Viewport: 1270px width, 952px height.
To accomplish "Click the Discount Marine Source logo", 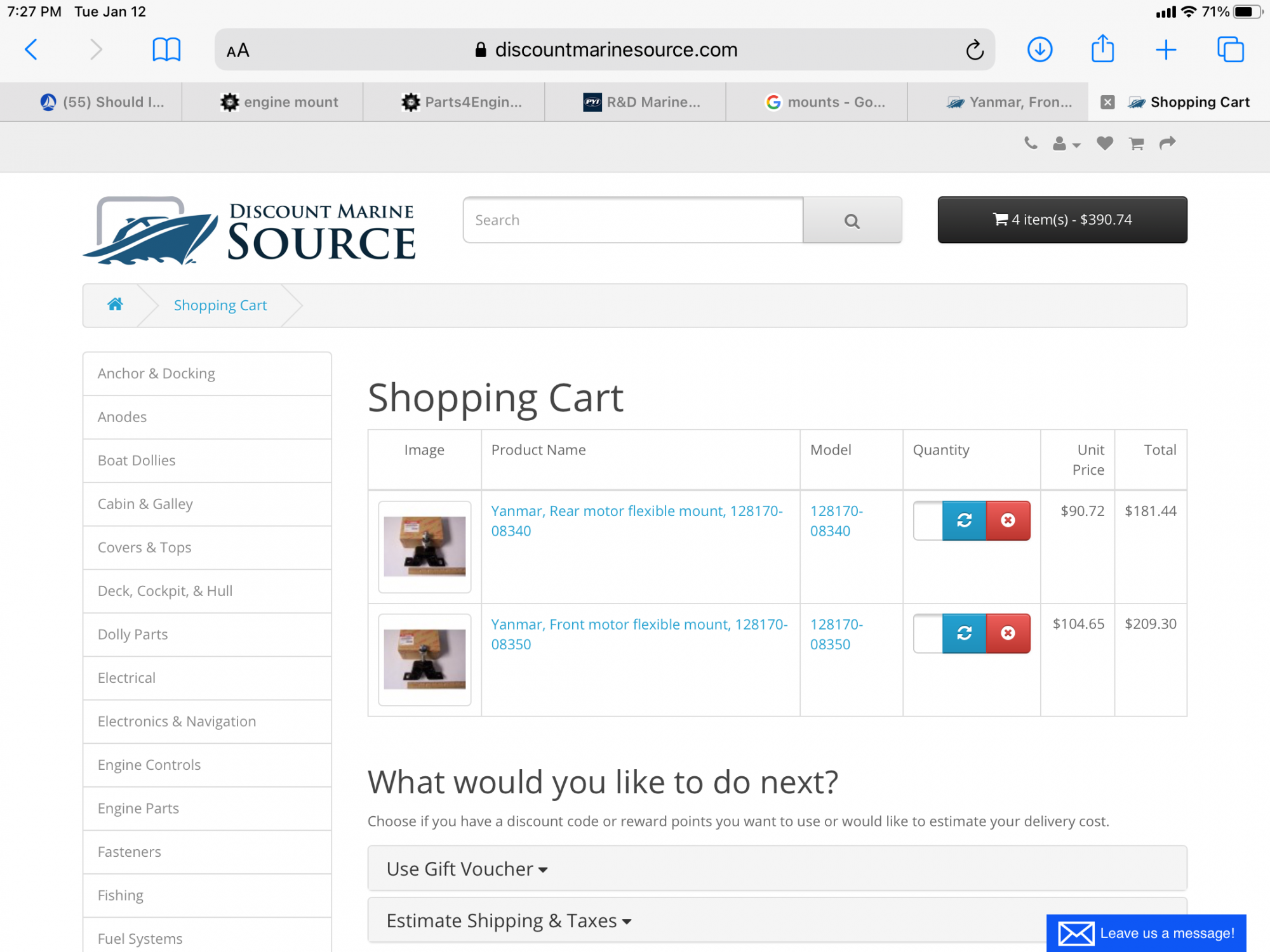I will click(x=250, y=230).
